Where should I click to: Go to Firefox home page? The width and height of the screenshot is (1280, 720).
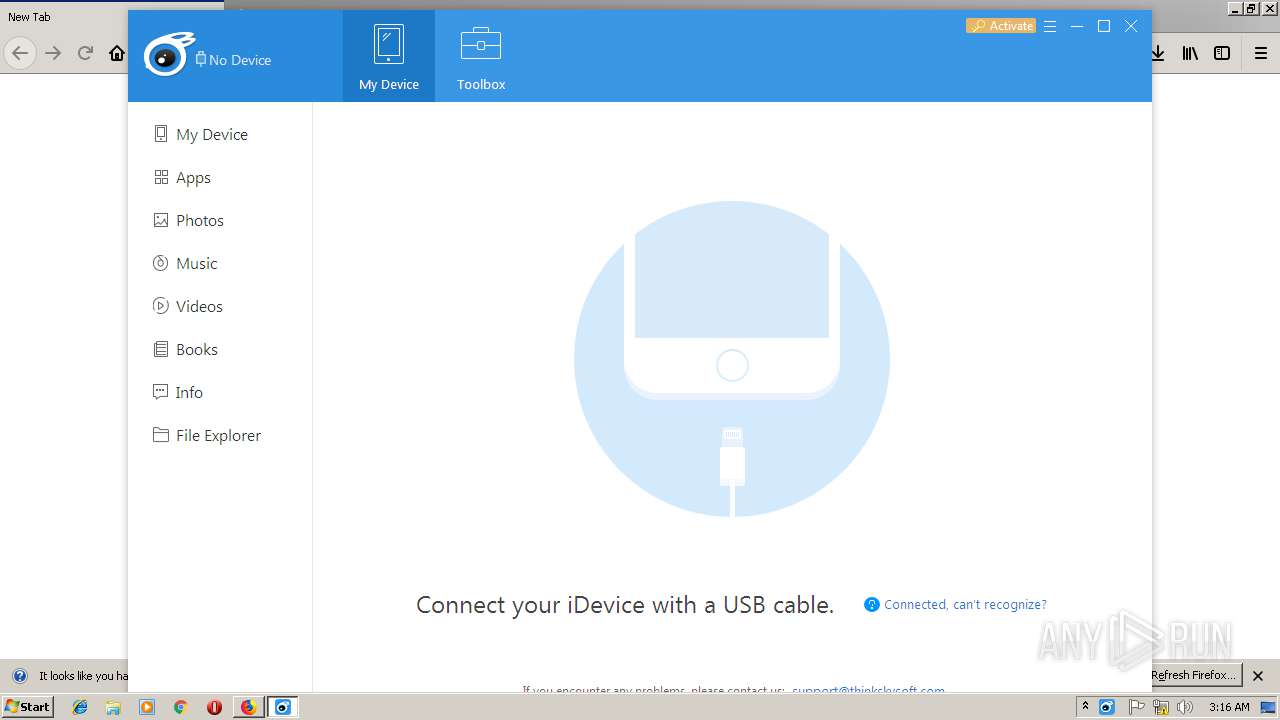(117, 53)
